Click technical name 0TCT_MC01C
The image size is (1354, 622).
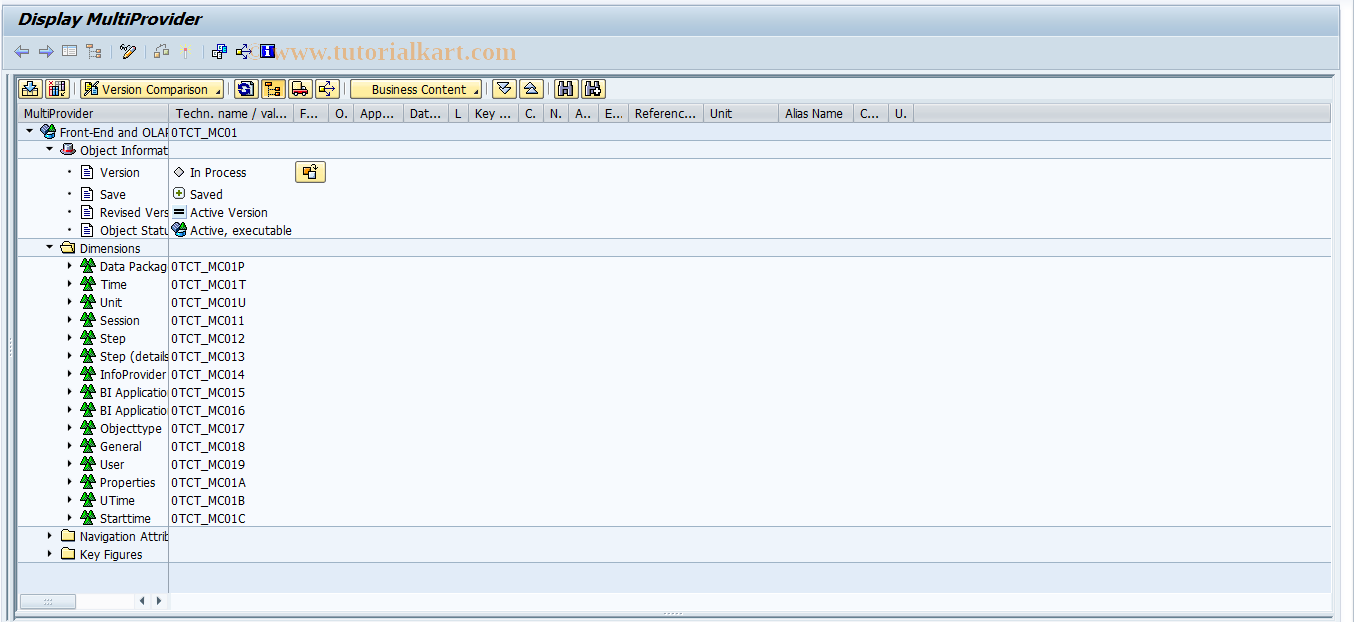tap(208, 518)
